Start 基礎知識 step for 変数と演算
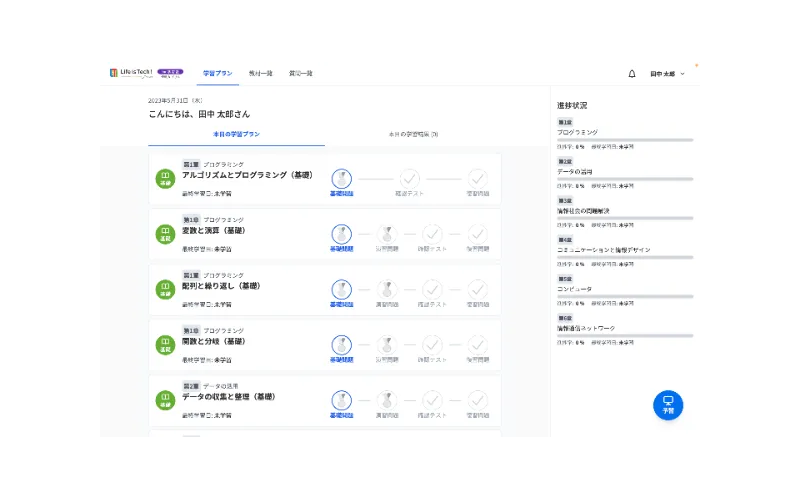Image resolution: width=800 pixels, height=500 pixels. pos(341,234)
